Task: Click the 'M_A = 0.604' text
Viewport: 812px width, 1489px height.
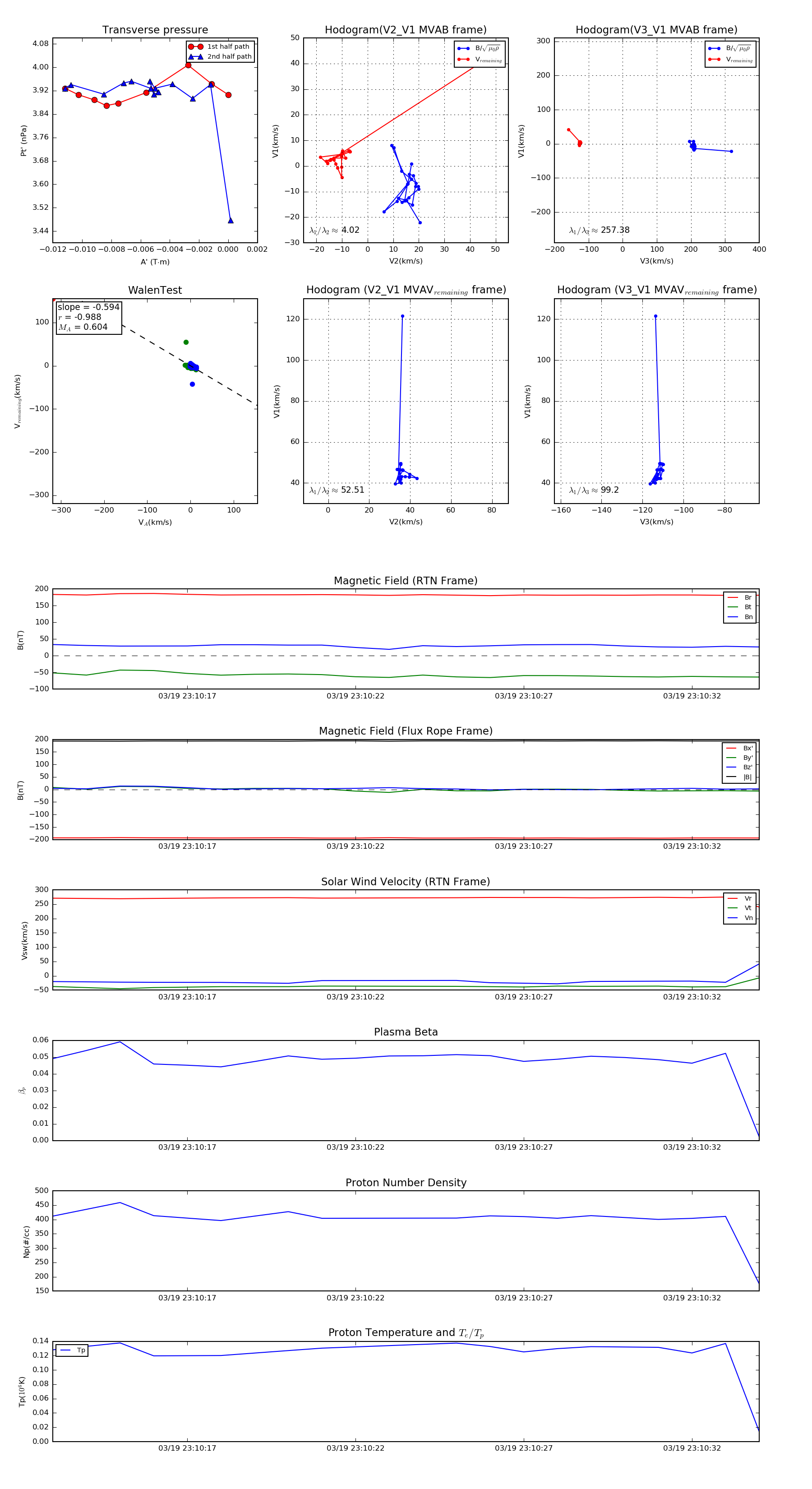Action: click(x=83, y=327)
